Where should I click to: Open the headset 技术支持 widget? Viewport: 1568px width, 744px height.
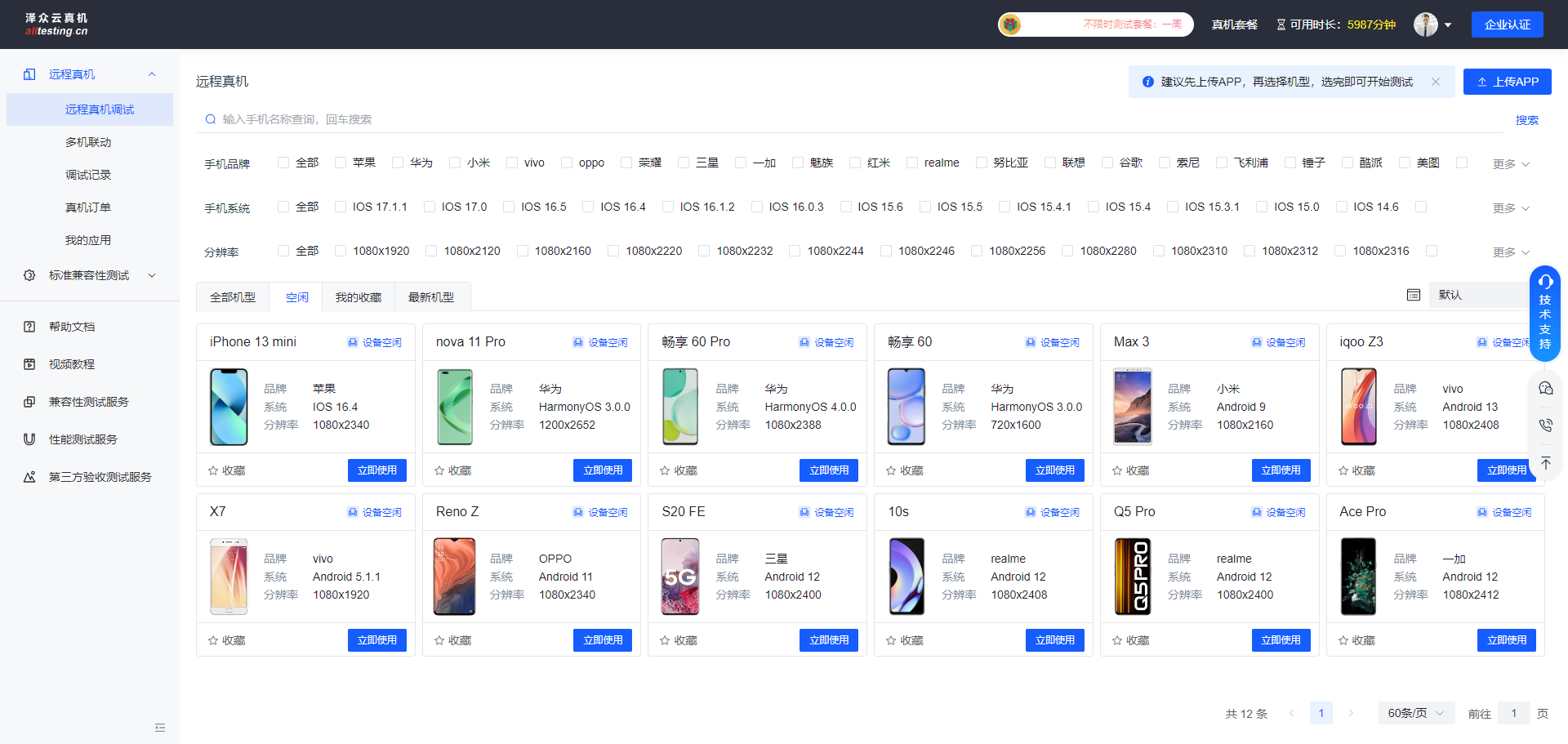pos(1545,314)
